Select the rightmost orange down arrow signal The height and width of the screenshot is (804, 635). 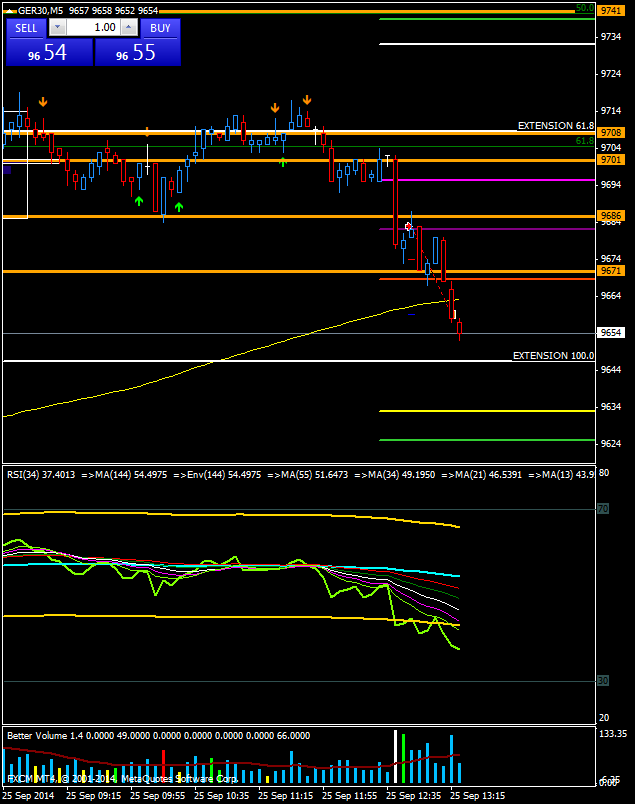307,99
